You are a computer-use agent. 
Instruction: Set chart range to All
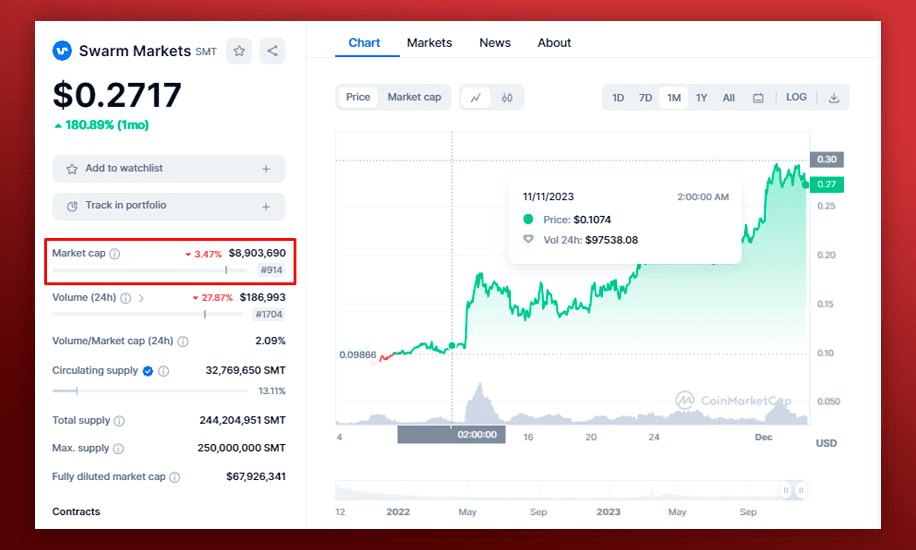[x=728, y=98]
